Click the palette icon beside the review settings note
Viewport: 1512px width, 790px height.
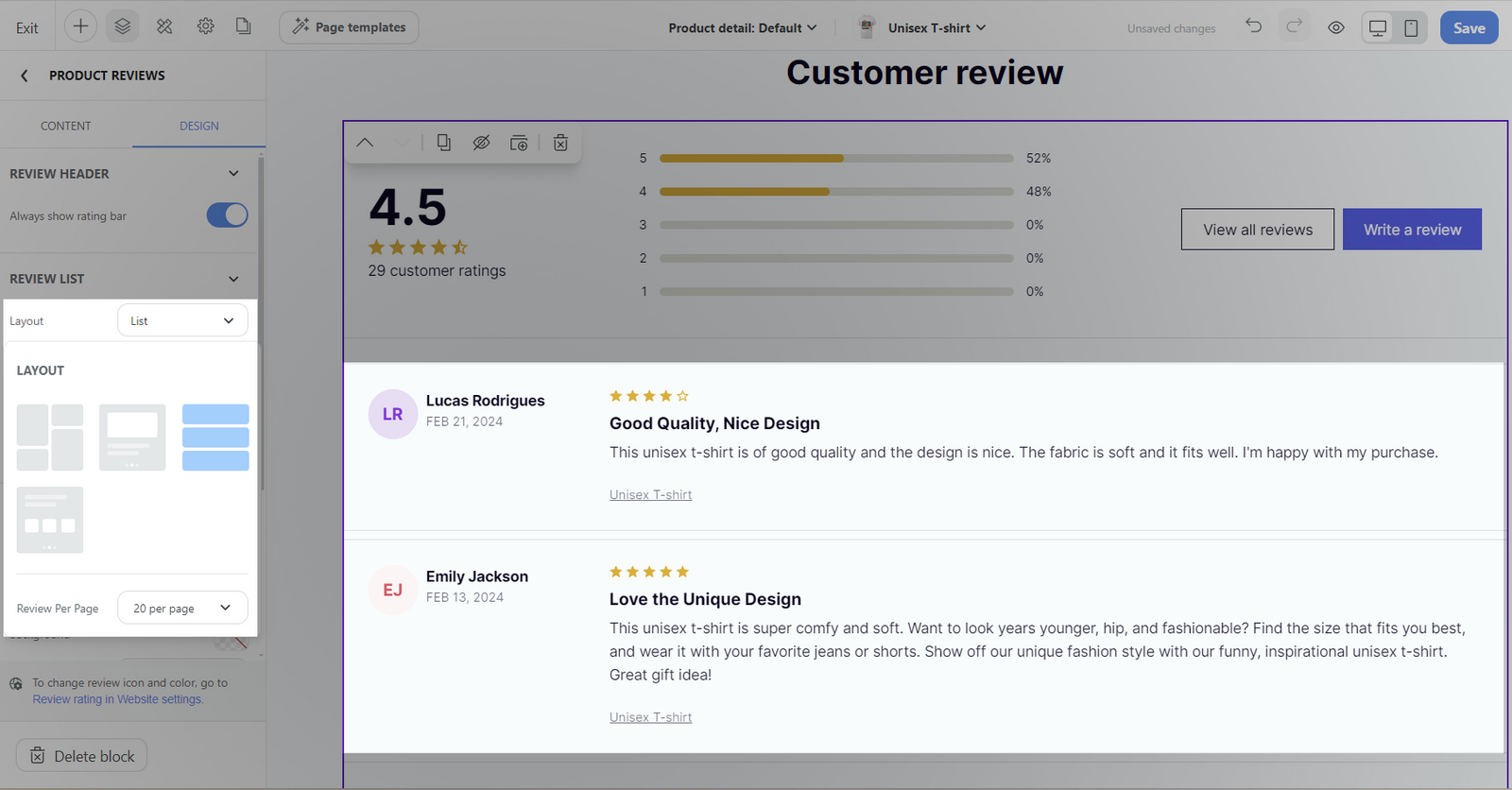tap(16, 684)
